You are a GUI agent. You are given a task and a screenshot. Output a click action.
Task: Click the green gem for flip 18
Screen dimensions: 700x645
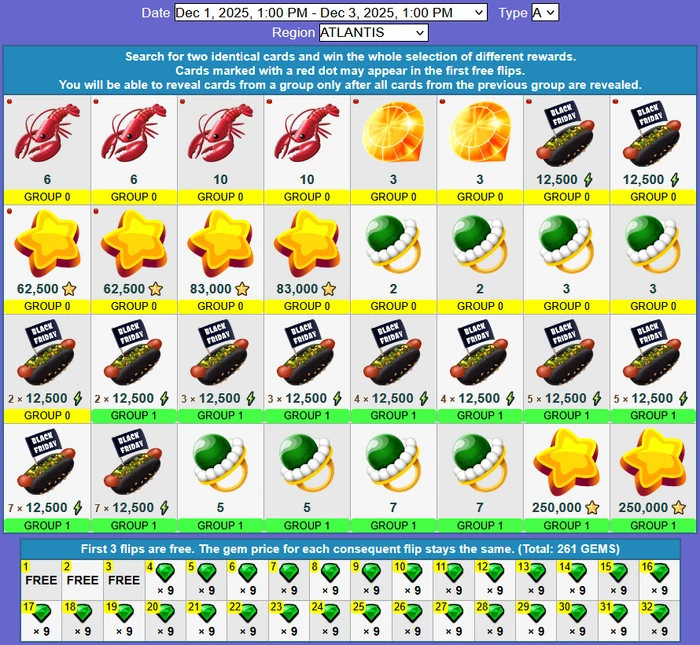point(83,613)
